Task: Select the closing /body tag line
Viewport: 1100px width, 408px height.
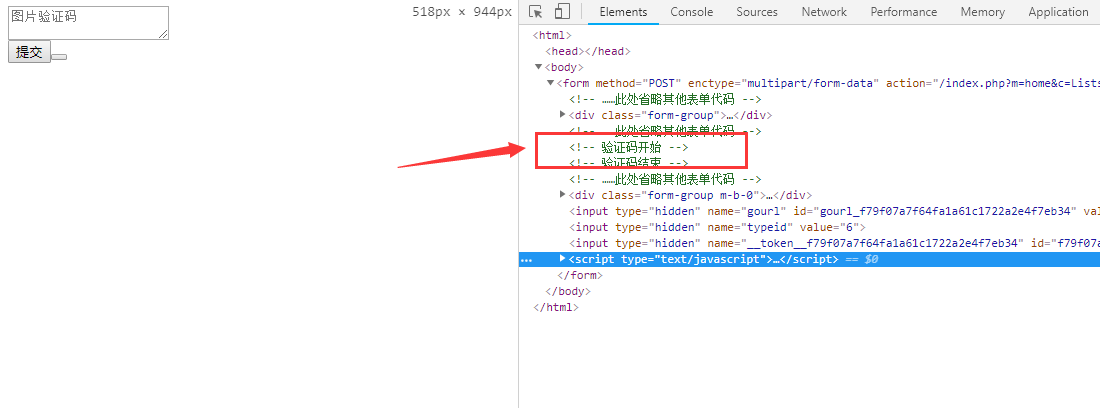Action: point(568,292)
